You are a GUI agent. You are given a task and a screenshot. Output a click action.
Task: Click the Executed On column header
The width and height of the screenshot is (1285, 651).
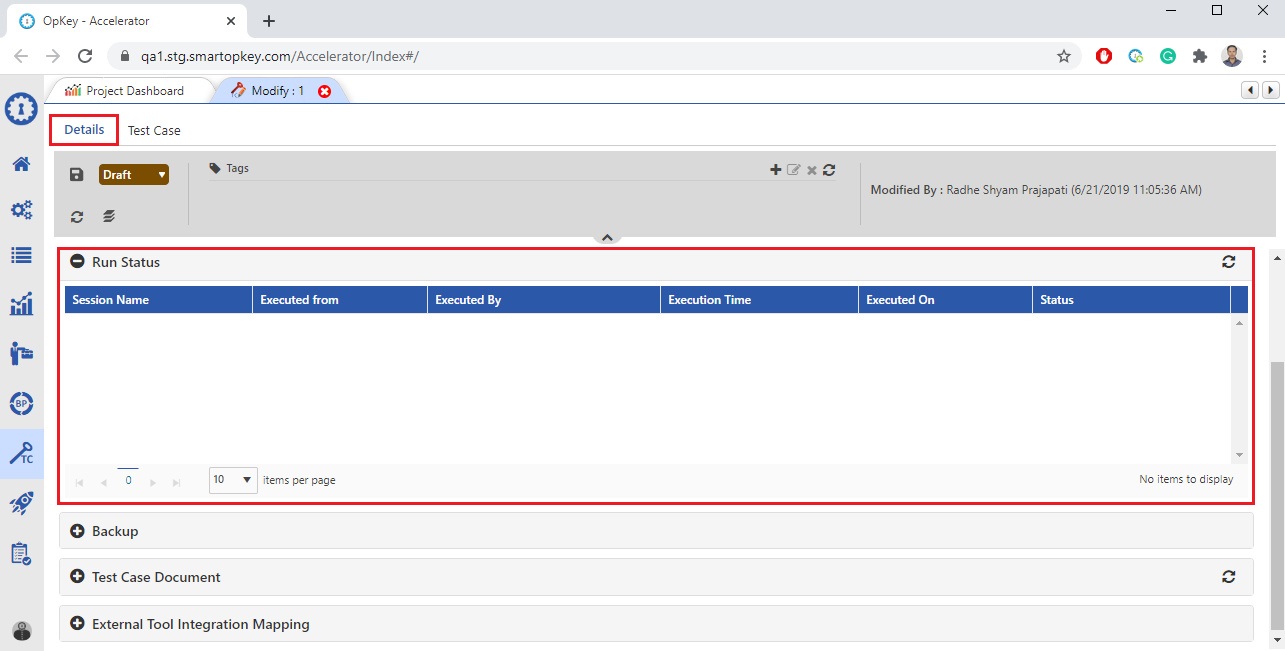[x=900, y=300]
